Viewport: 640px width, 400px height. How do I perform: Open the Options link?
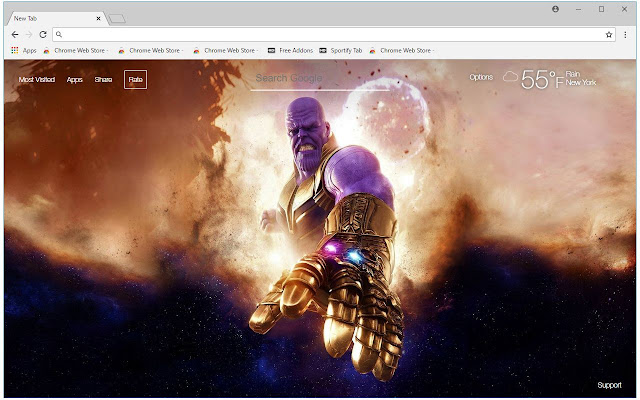point(481,77)
